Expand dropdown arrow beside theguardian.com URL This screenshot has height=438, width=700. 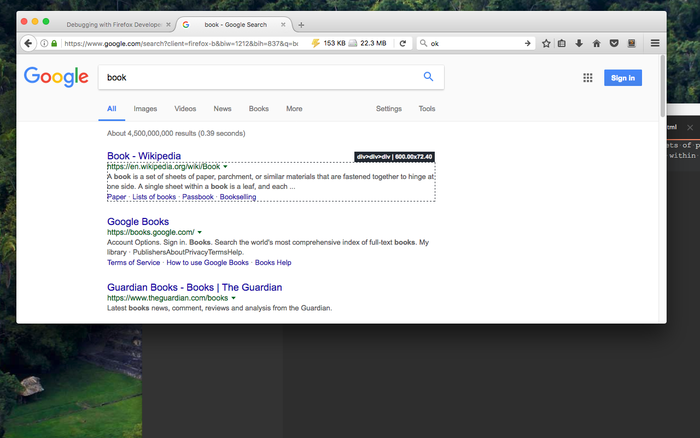click(x=233, y=298)
